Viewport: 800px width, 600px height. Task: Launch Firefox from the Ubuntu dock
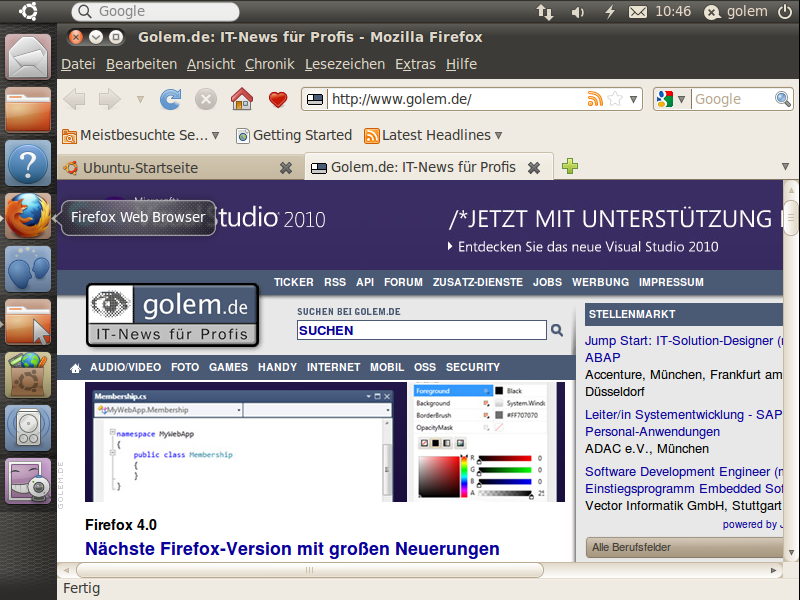27,215
